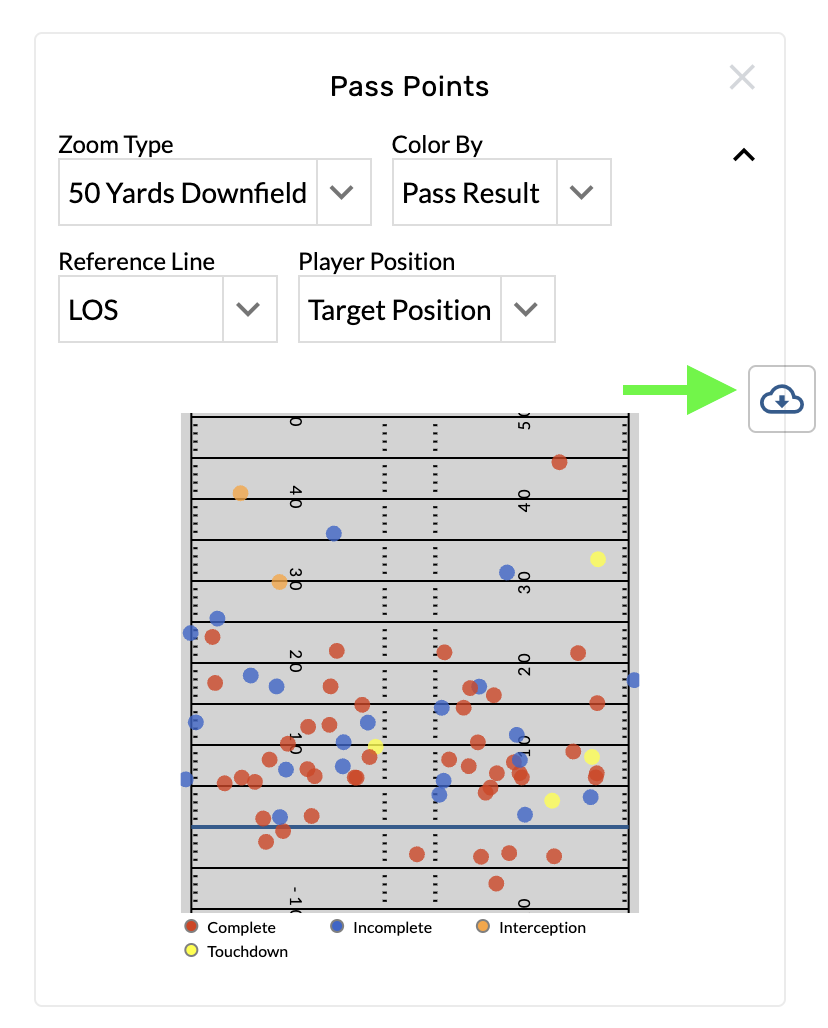Click the Incomplete legend label

[392, 928]
